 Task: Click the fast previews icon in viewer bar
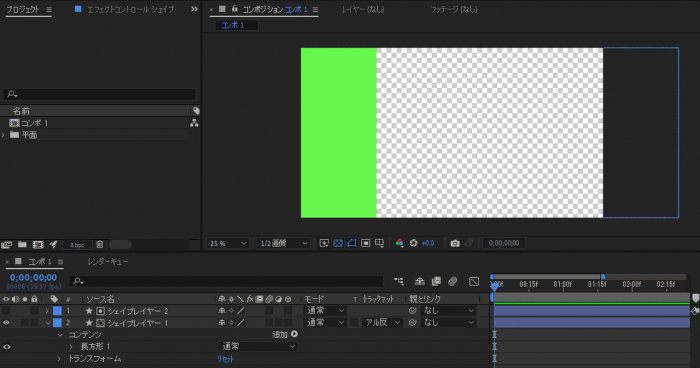click(x=366, y=243)
